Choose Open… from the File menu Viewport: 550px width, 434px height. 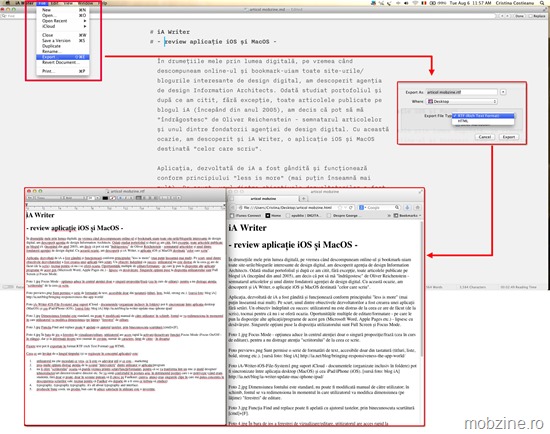pos(63,15)
